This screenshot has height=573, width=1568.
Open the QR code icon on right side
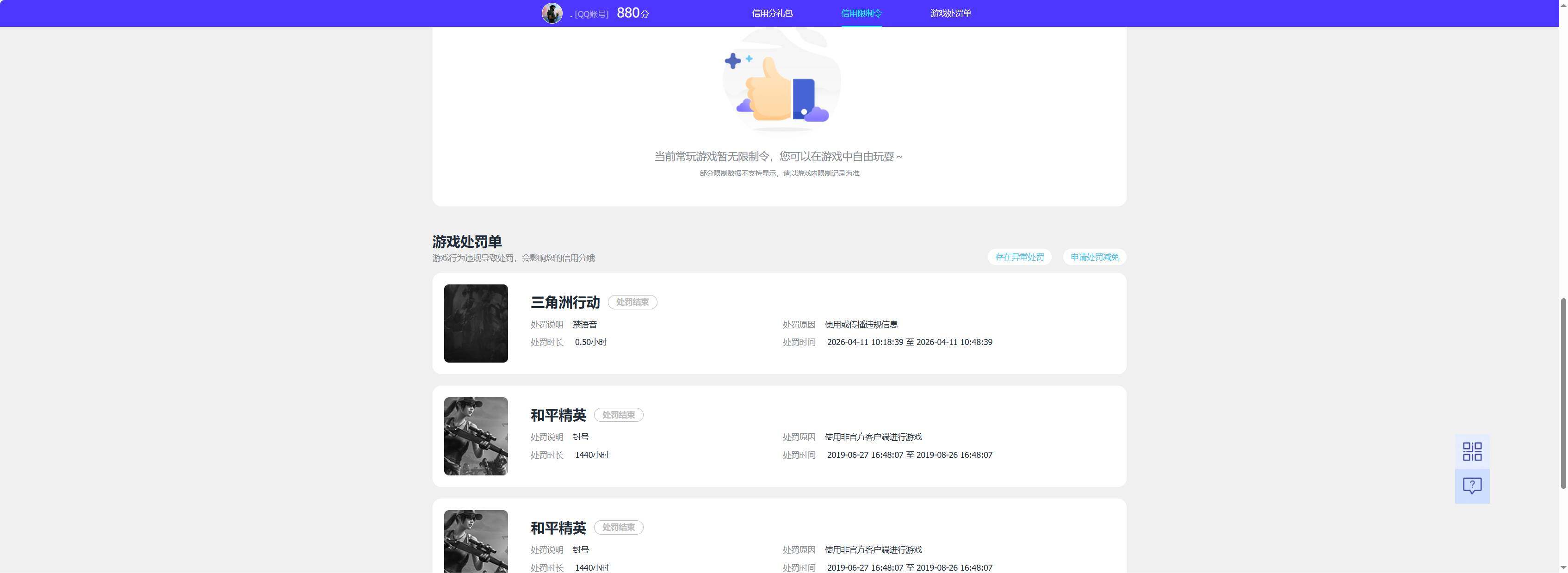click(x=1472, y=451)
